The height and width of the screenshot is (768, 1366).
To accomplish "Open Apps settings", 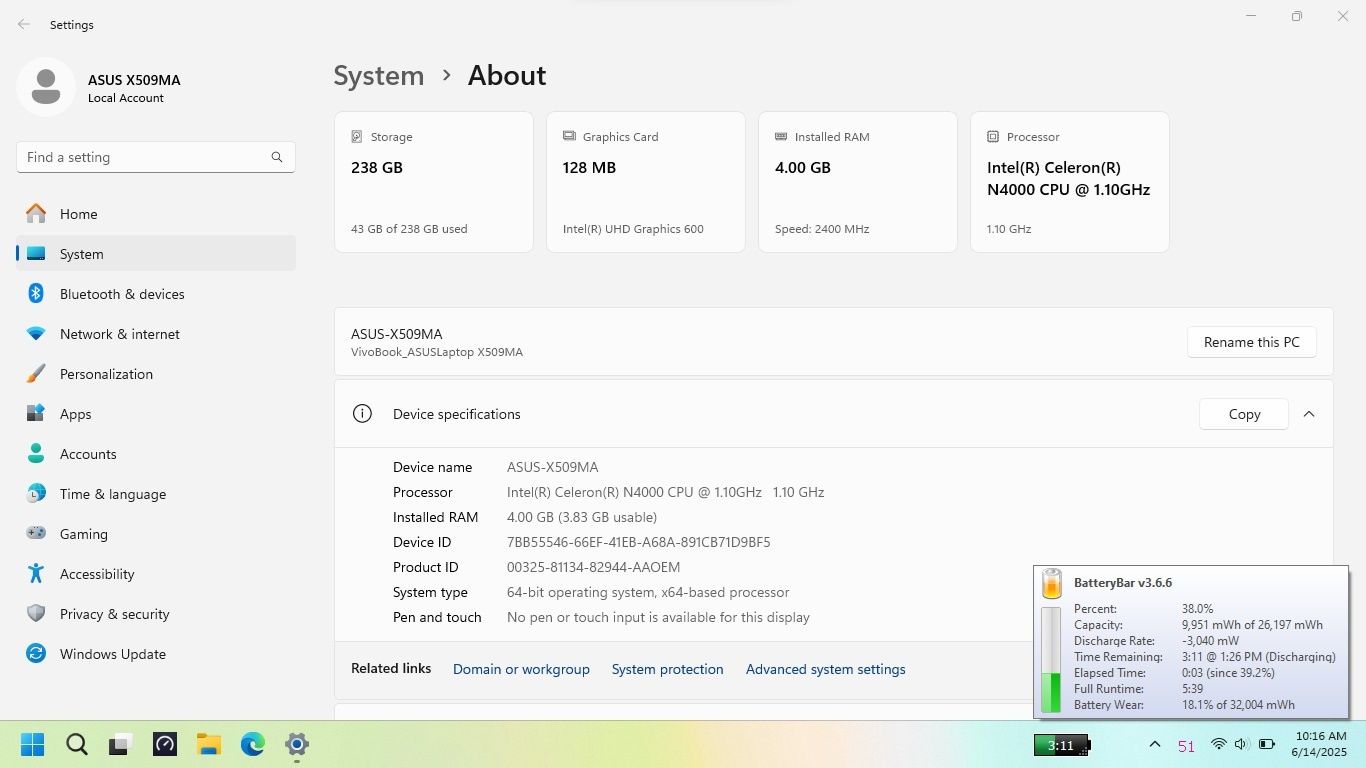I will click(x=156, y=414).
